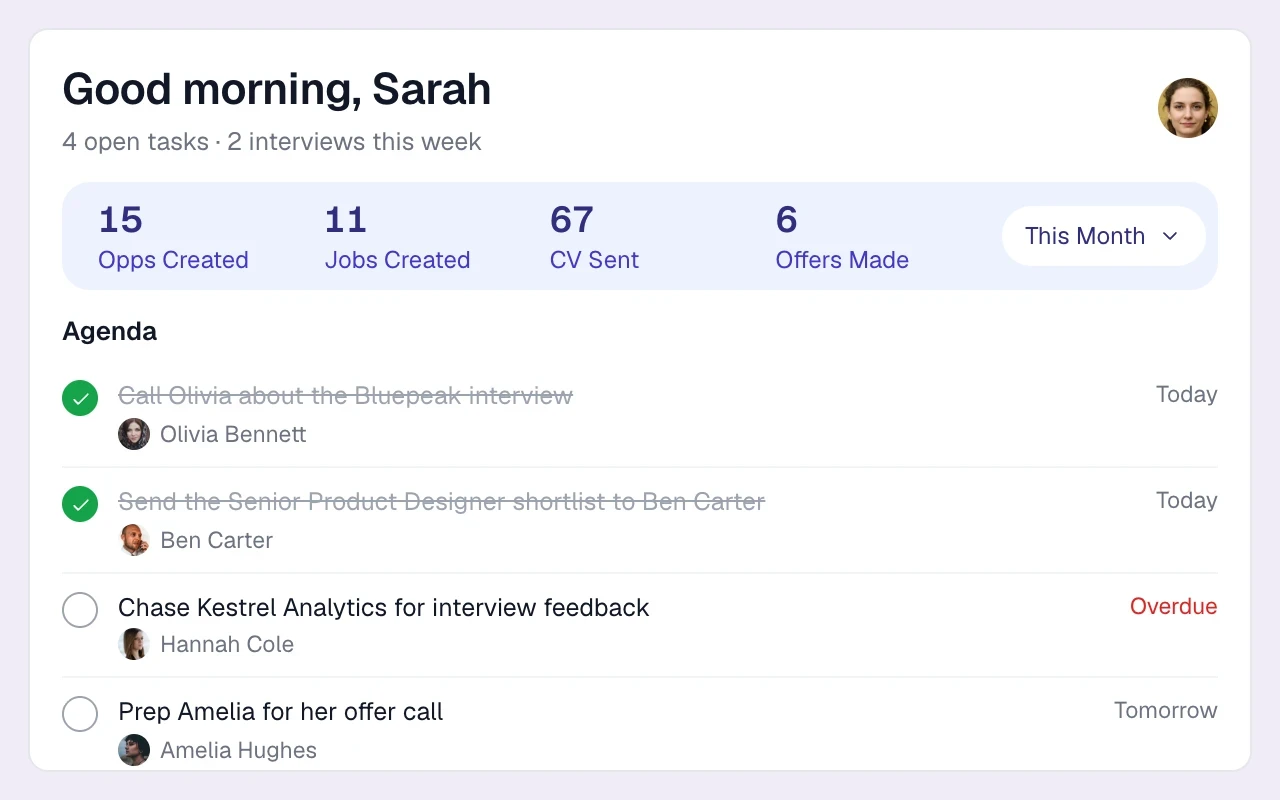This screenshot has height=800, width=1280.
Task: Click Today label on Call Olivia task
Action: click(x=1187, y=395)
